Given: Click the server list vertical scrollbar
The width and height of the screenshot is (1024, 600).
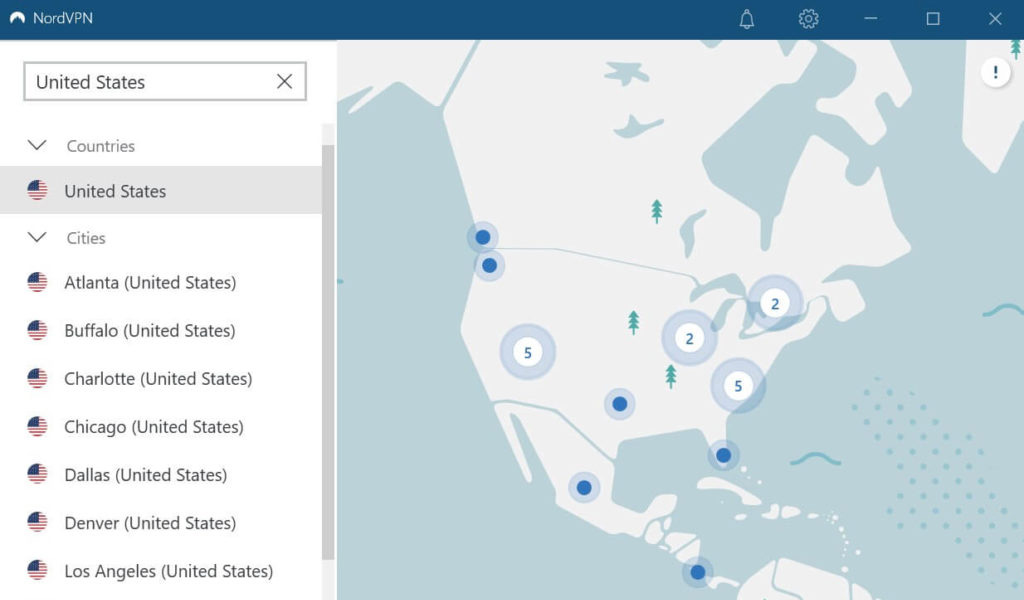Looking at the screenshot, I should click(328, 352).
